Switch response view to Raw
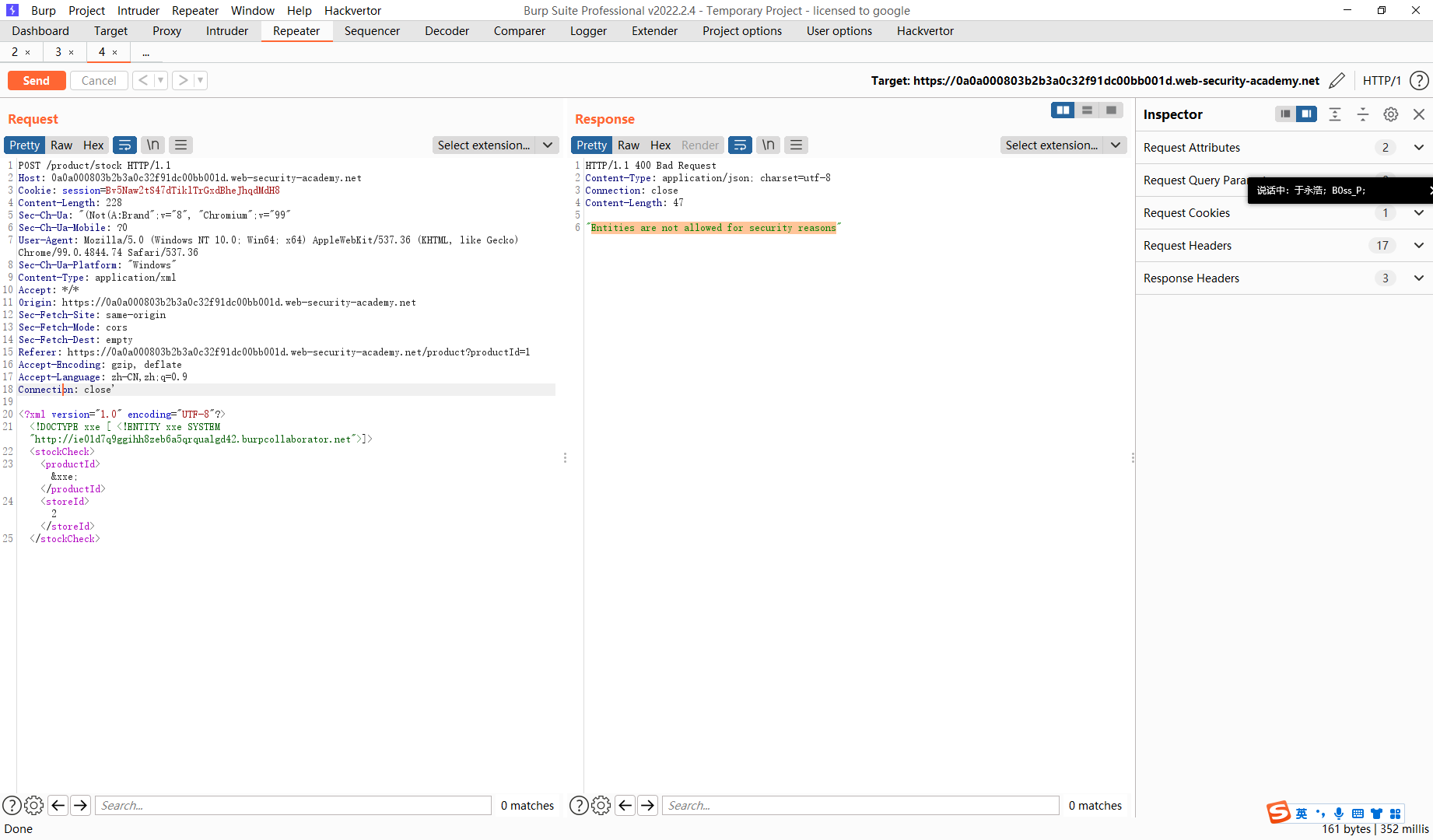 [629, 145]
